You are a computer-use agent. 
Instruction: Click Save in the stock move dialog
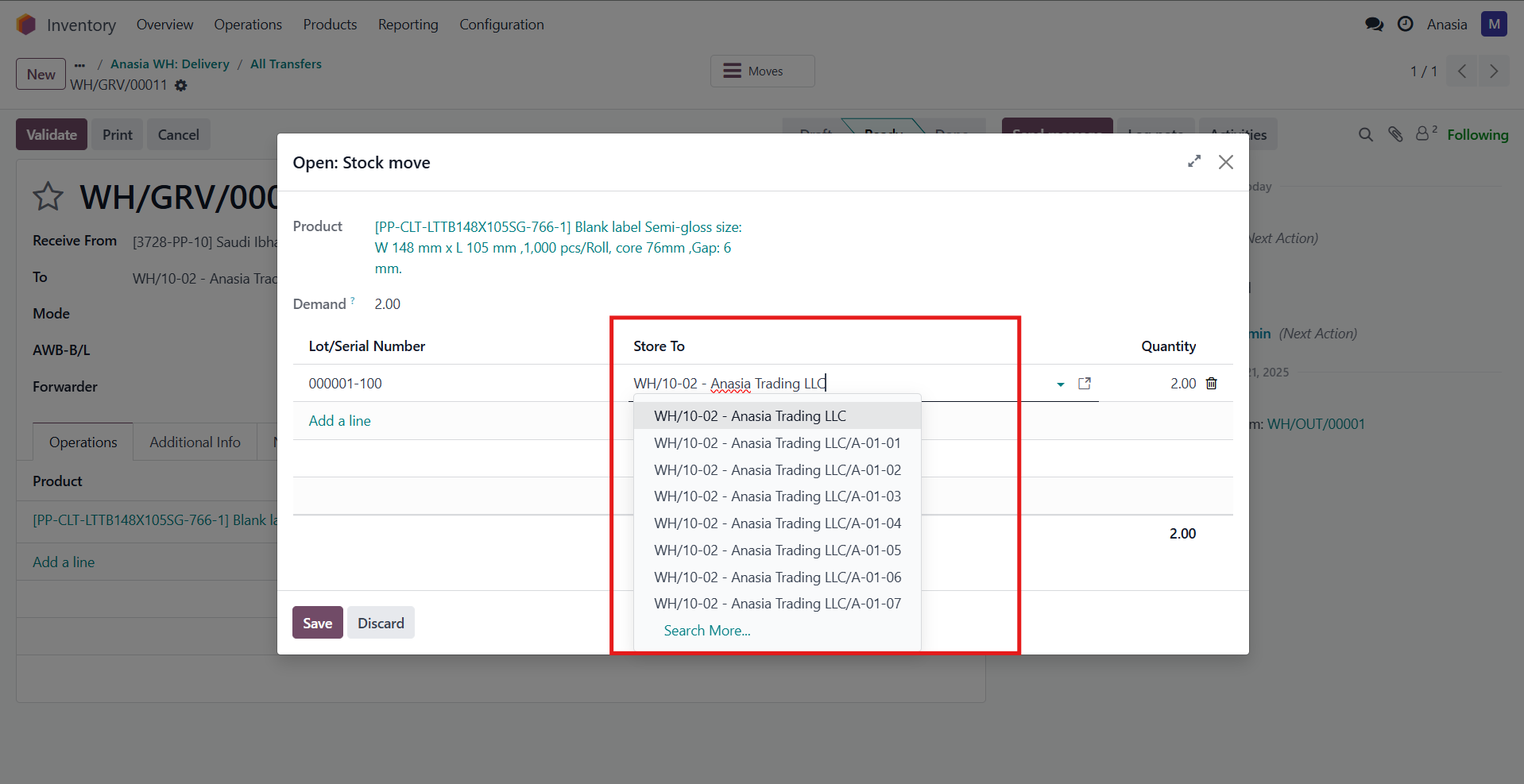click(317, 623)
